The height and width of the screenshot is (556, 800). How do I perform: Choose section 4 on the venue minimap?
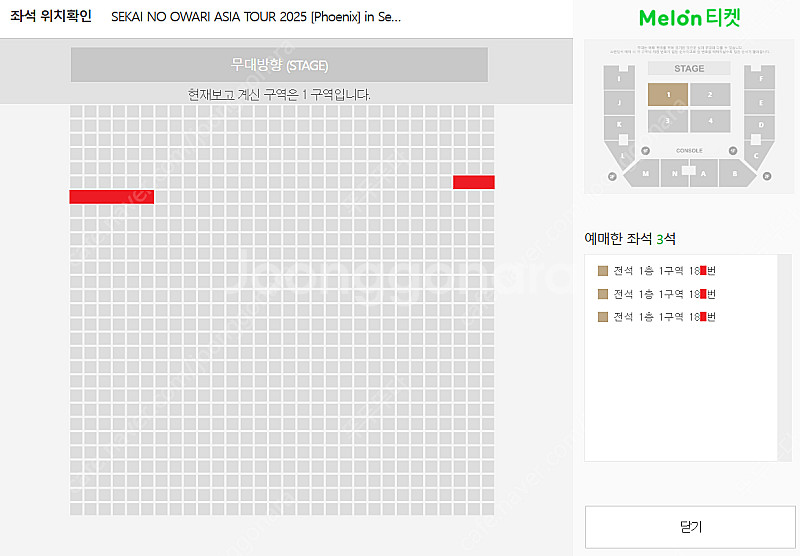710,121
